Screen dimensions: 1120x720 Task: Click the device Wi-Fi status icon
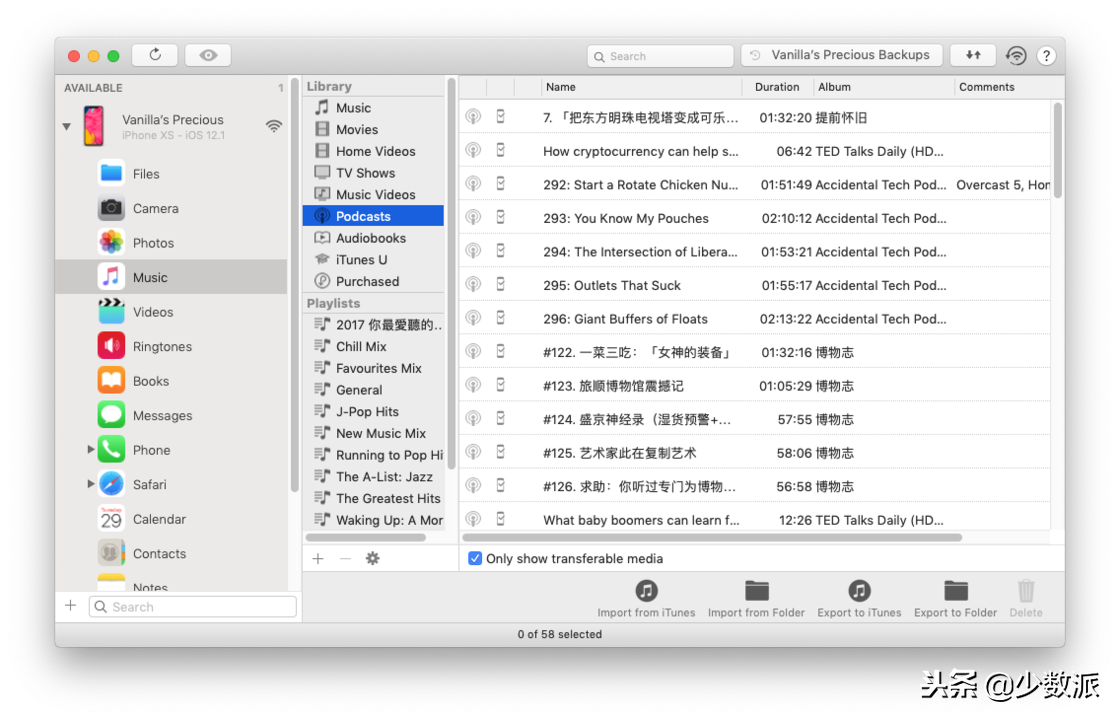274,126
